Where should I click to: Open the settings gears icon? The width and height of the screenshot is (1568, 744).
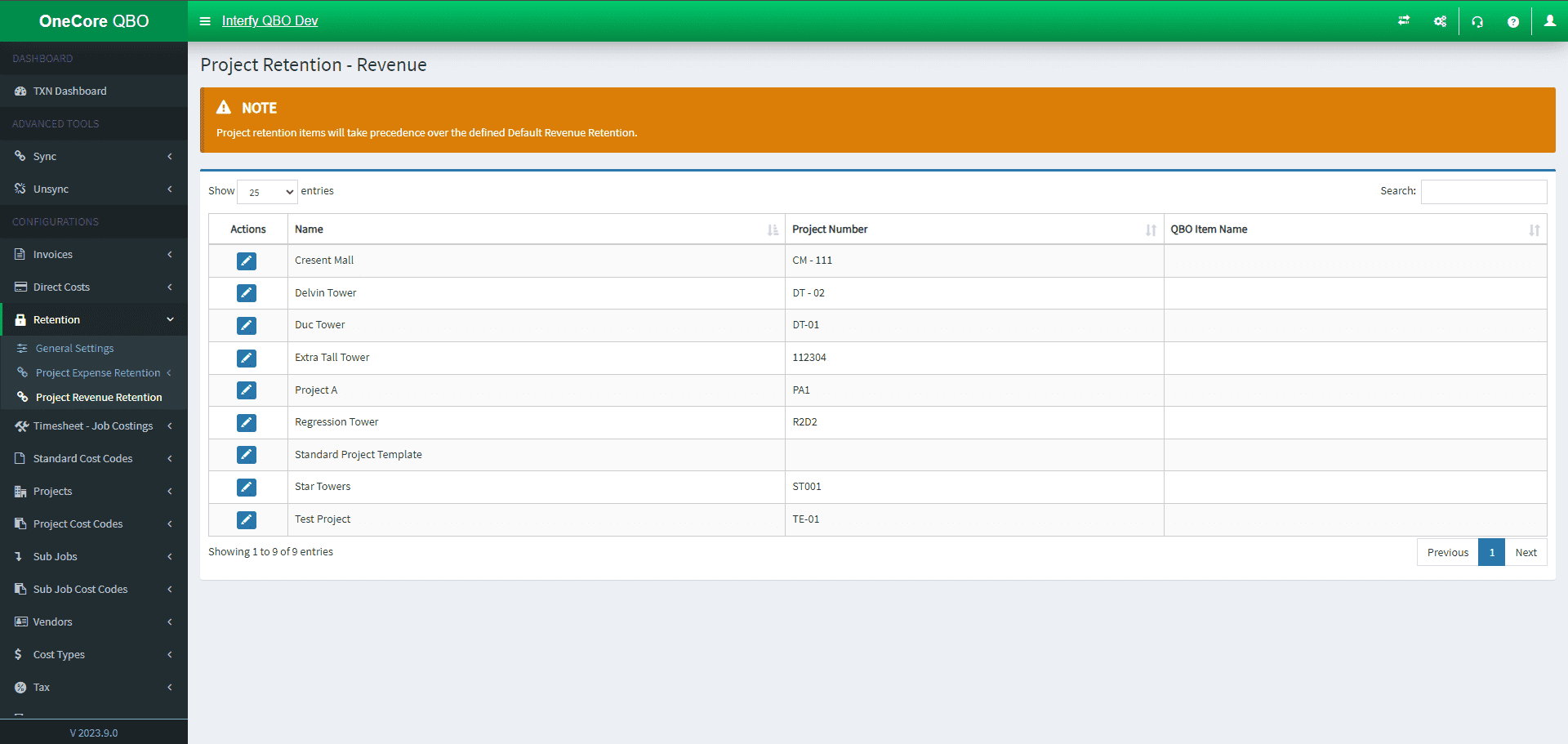[x=1440, y=22]
